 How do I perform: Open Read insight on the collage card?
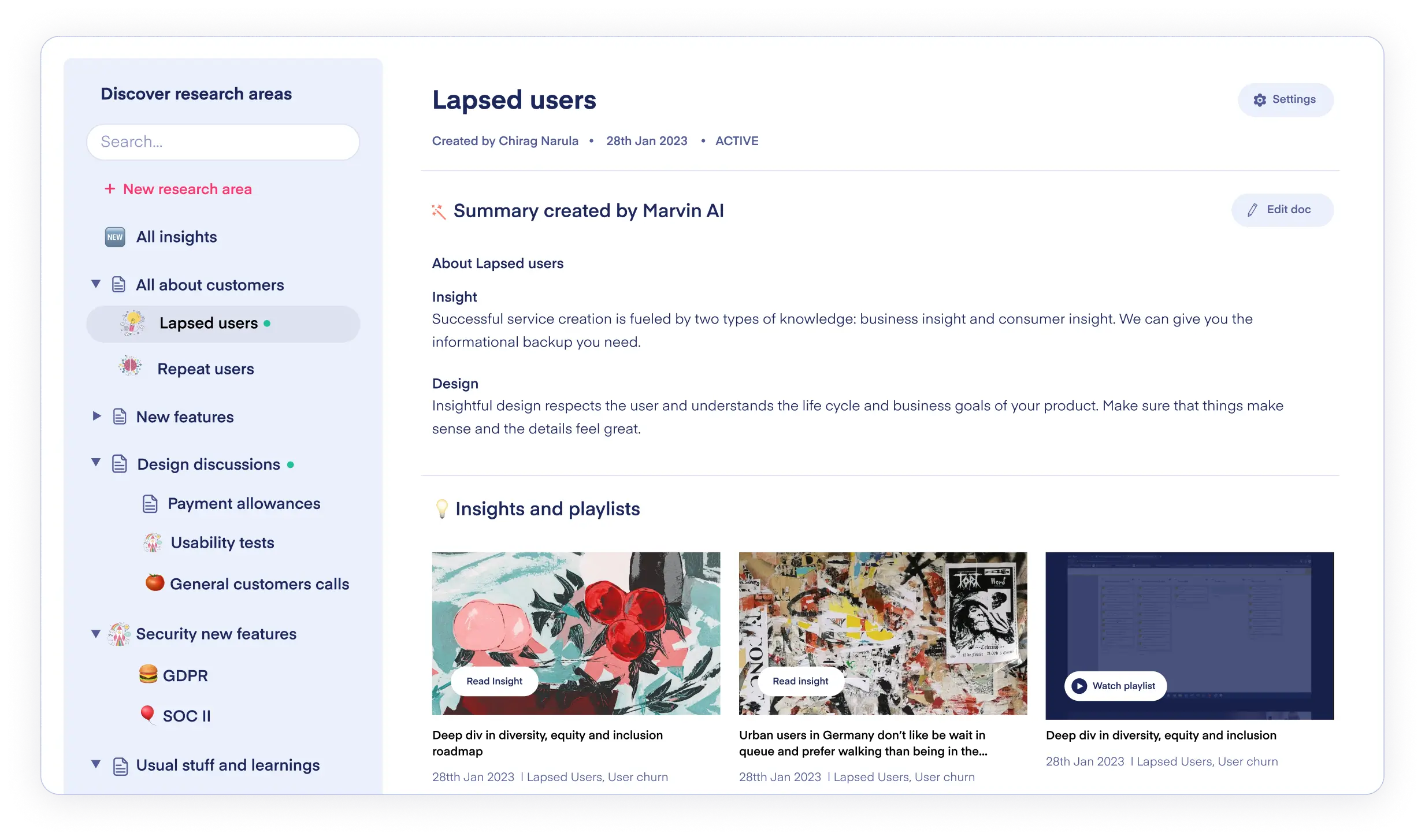[x=800, y=681]
